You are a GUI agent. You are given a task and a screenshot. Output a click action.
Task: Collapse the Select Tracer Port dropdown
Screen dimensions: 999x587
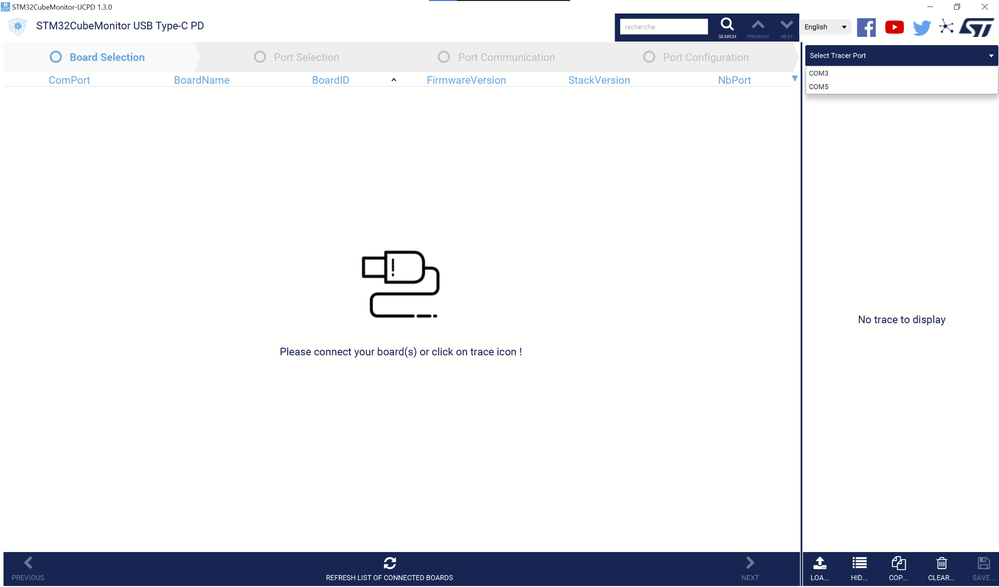(901, 55)
